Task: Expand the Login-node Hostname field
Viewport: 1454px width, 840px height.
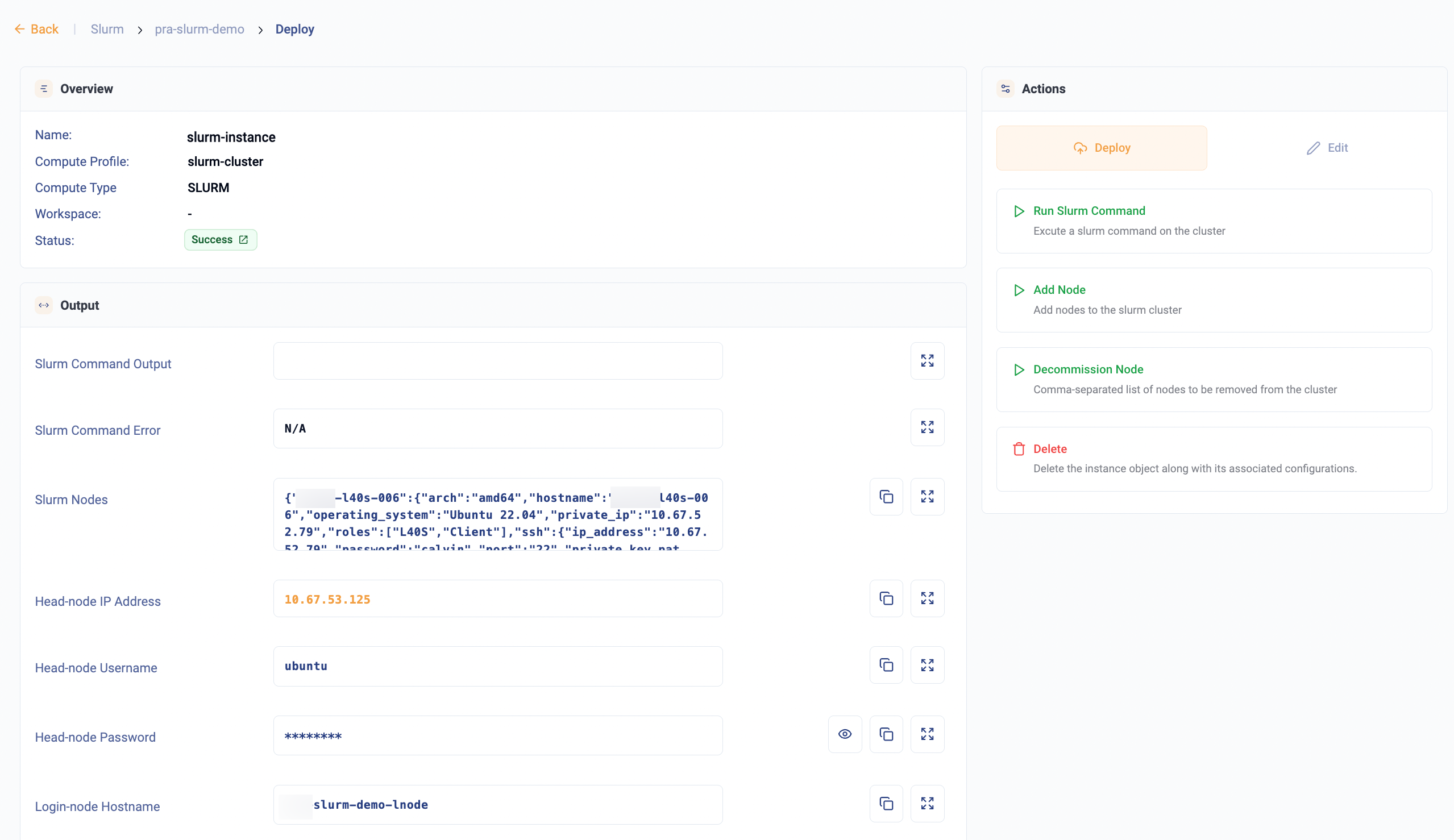Action: pos(927,803)
